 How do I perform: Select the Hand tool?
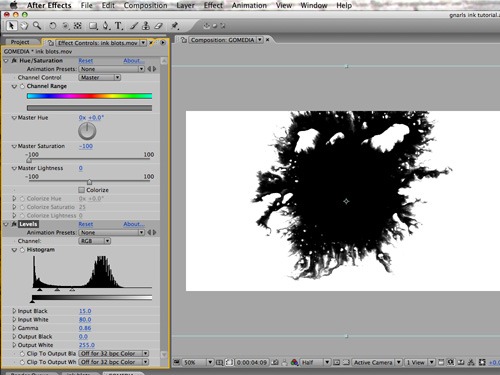pyautogui.click(x=24, y=26)
